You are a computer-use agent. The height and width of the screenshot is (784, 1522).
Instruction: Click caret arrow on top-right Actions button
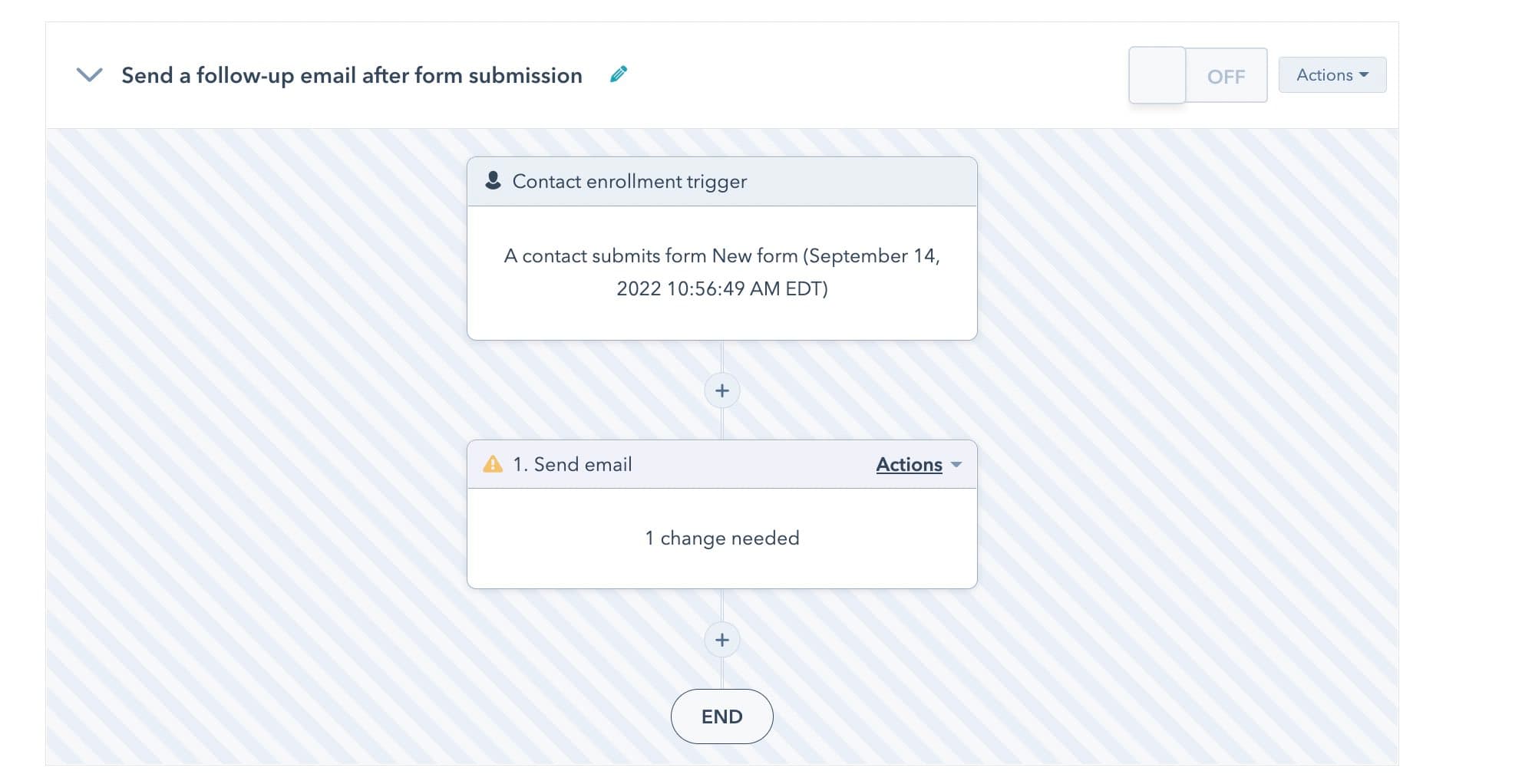pos(1364,75)
